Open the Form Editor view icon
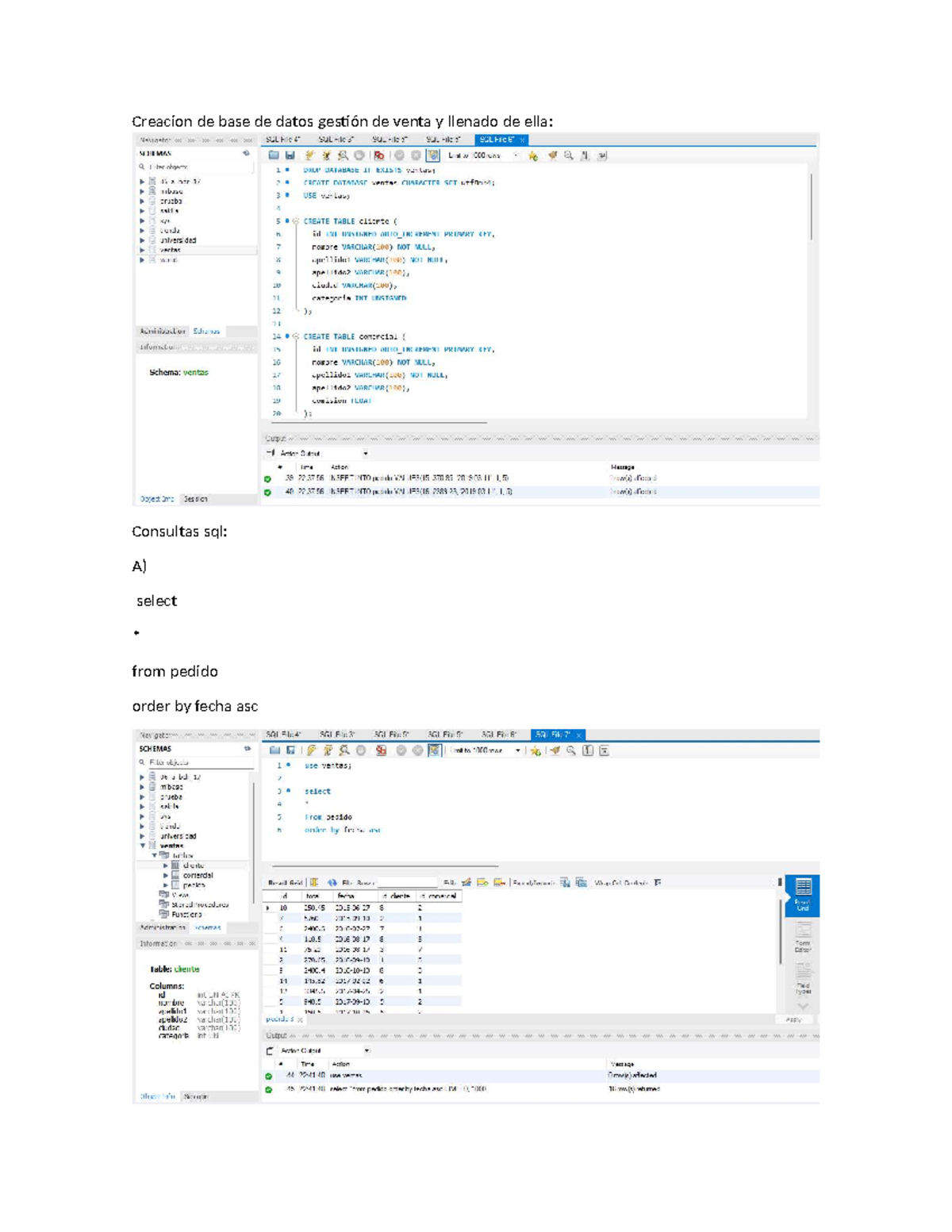 pos(803,937)
